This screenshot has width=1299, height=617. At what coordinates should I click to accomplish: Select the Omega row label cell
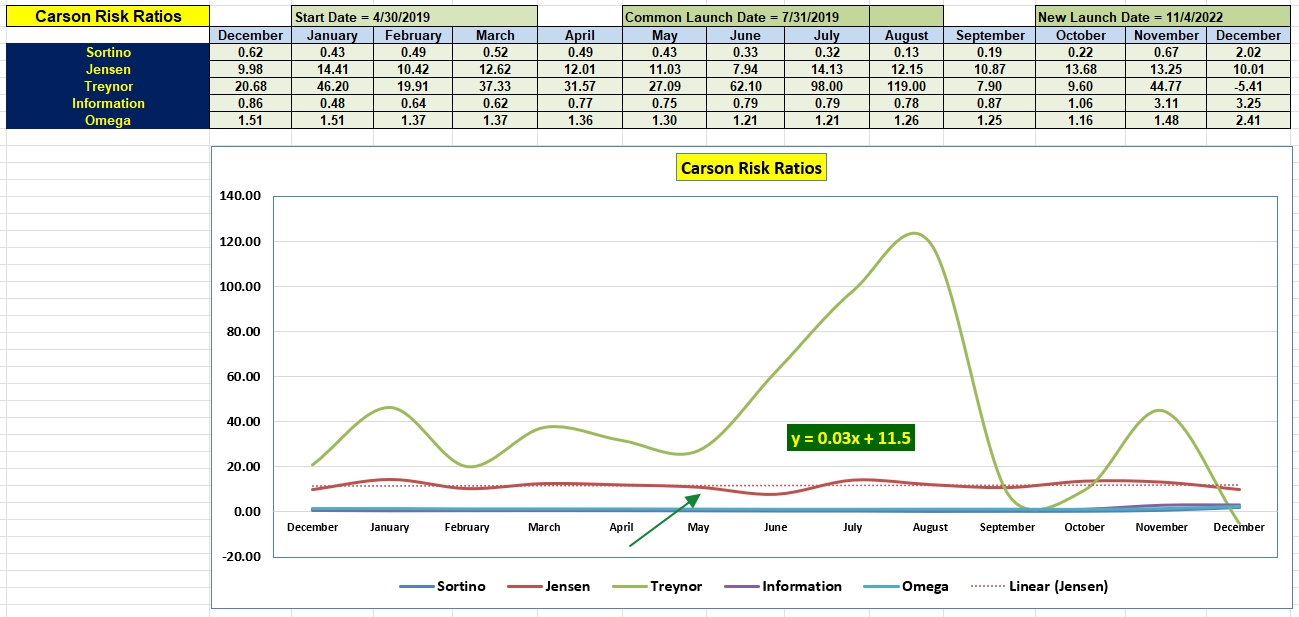point(108,120)
